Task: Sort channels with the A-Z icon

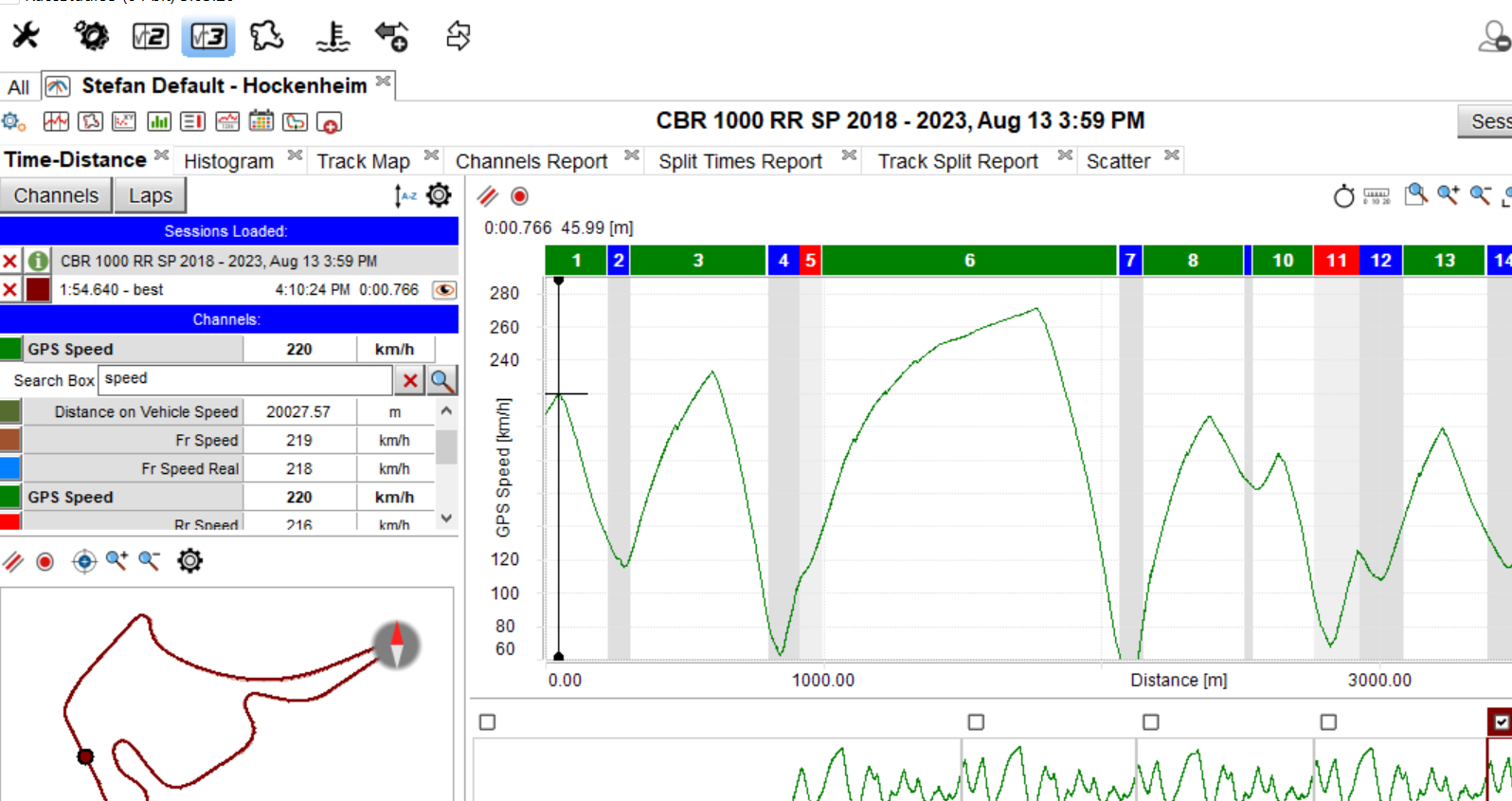Action: 405,196
